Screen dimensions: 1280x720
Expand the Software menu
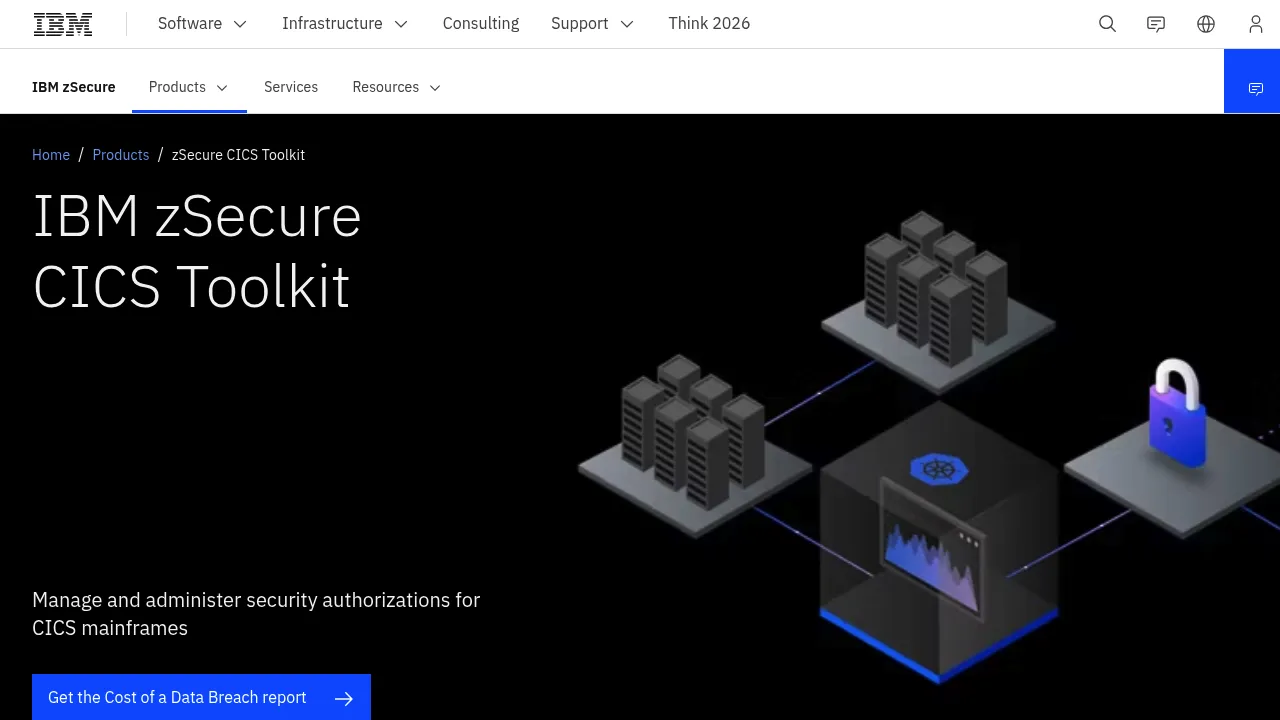pyautogui.click(x=202, y=23)
